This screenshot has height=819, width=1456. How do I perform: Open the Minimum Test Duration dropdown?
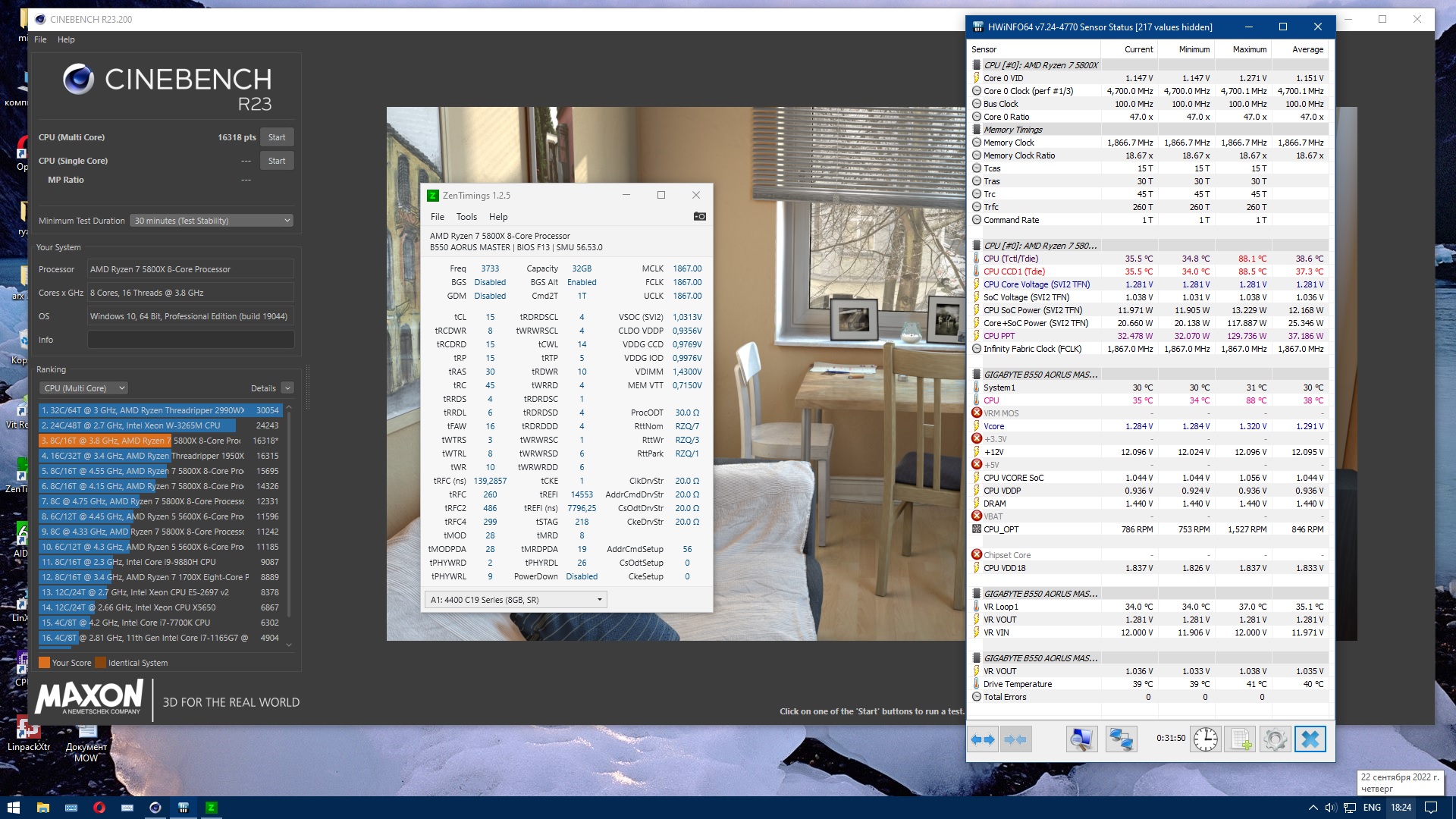click(212, 221)
